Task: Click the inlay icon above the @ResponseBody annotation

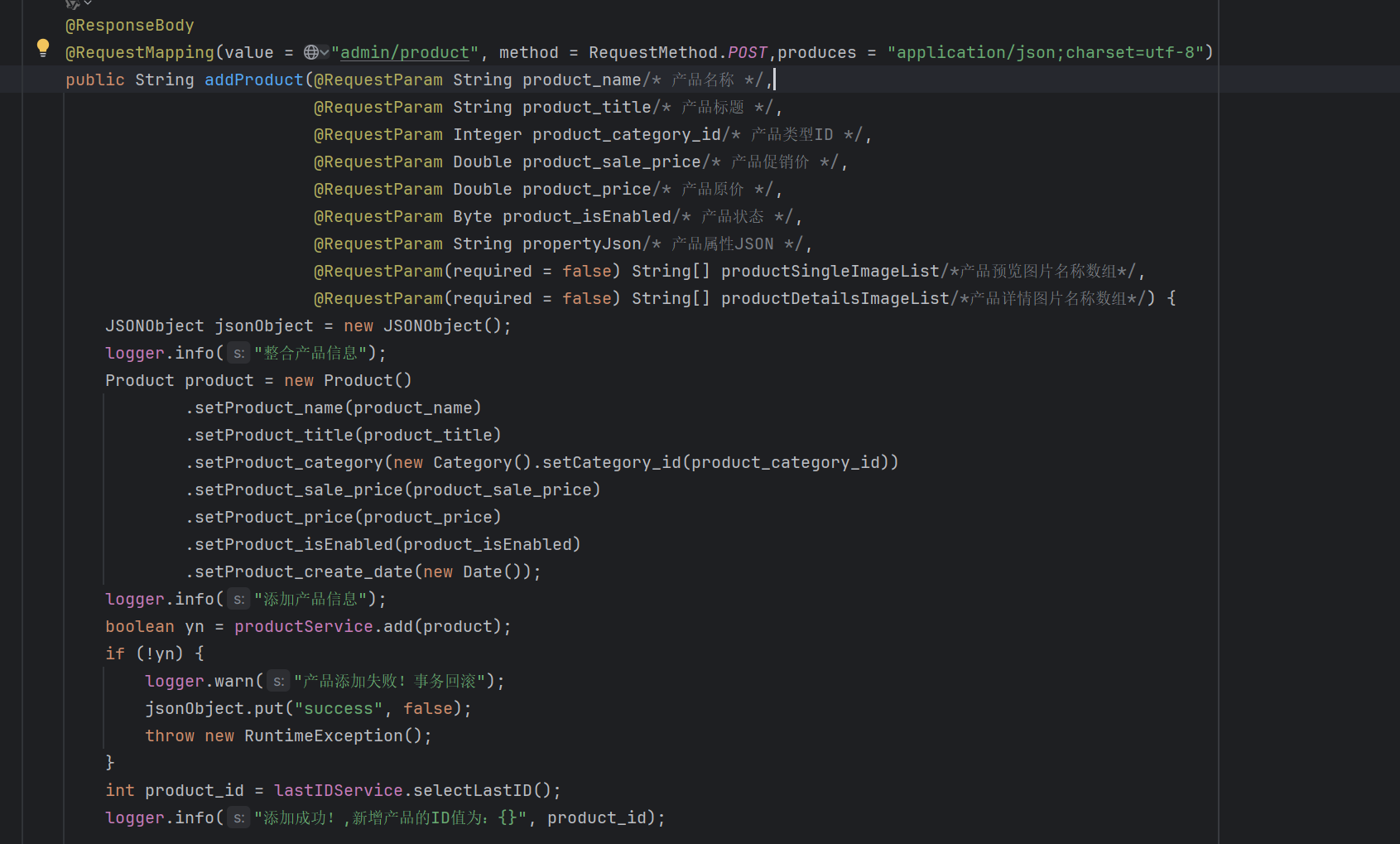Action: click(73, 4)
